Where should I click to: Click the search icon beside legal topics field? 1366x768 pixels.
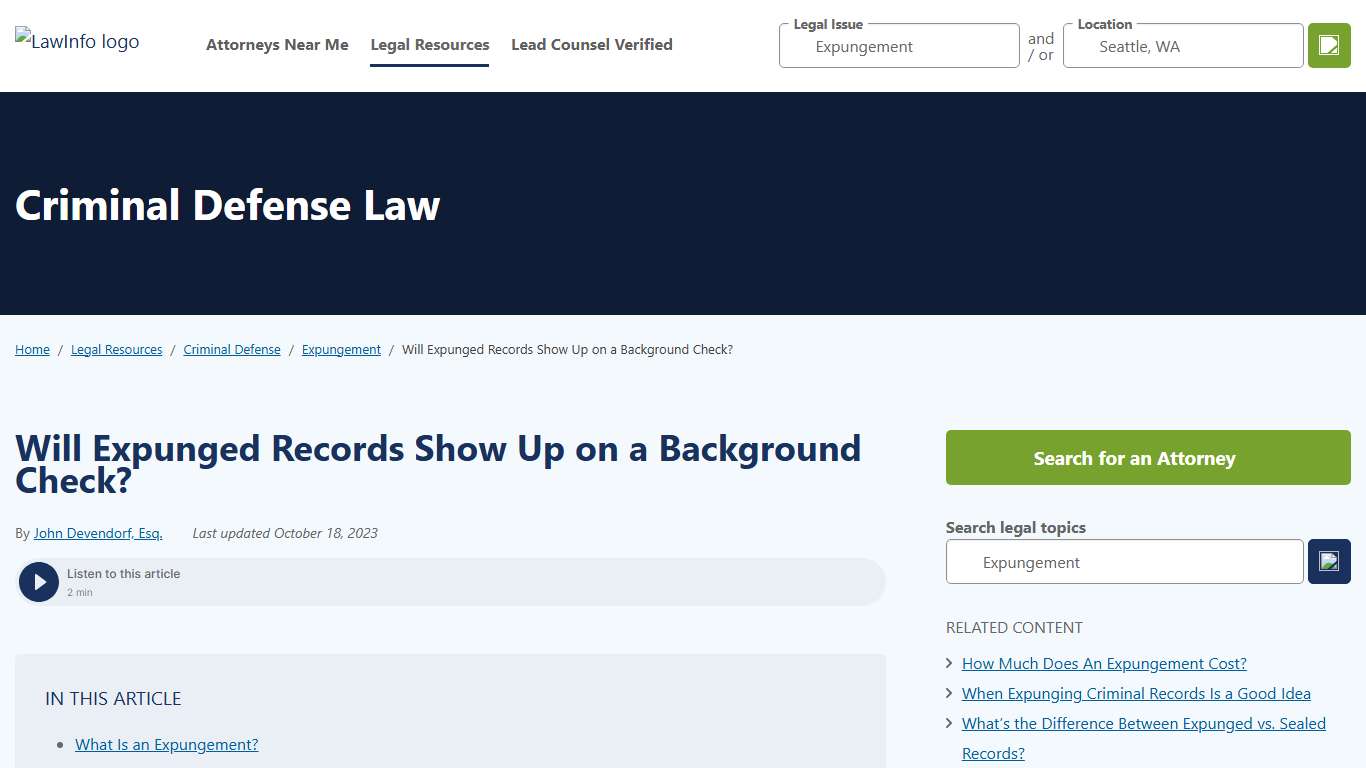(1329, 561)
